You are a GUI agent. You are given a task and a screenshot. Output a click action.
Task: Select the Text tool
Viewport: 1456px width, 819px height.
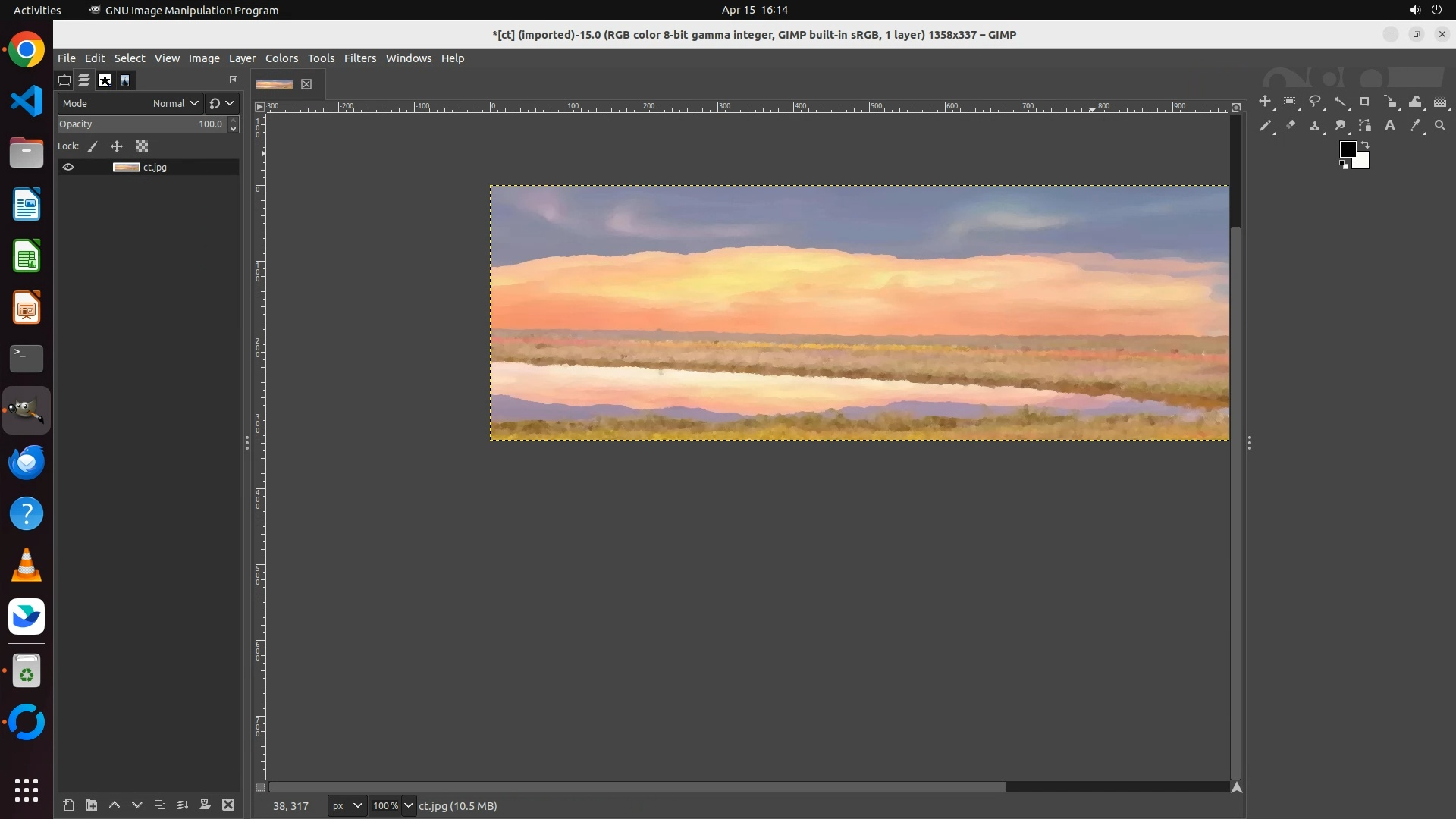[x=1390, y=126]
